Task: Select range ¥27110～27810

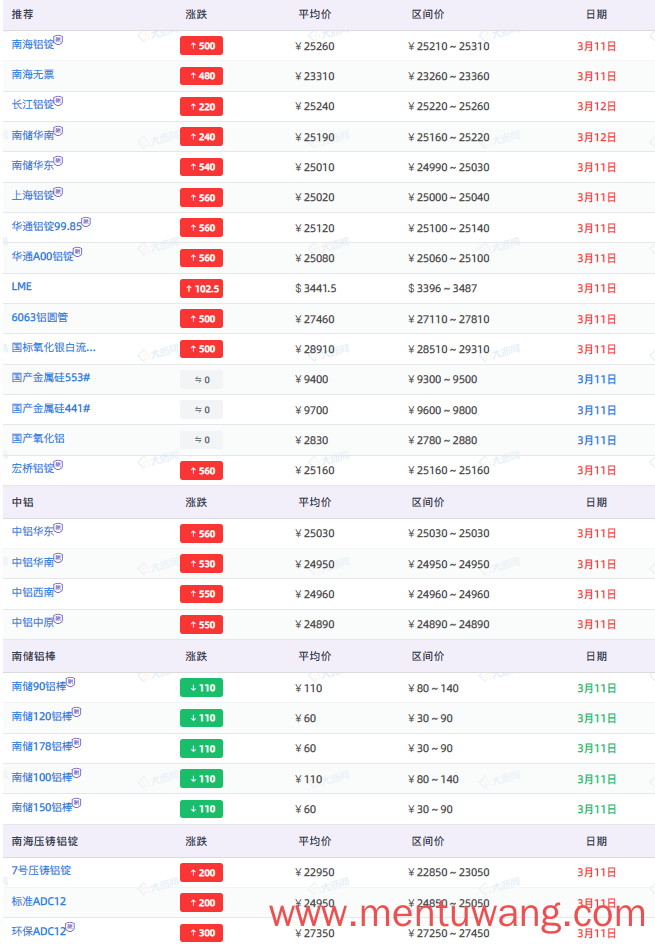Action: [x=449, y=319]
